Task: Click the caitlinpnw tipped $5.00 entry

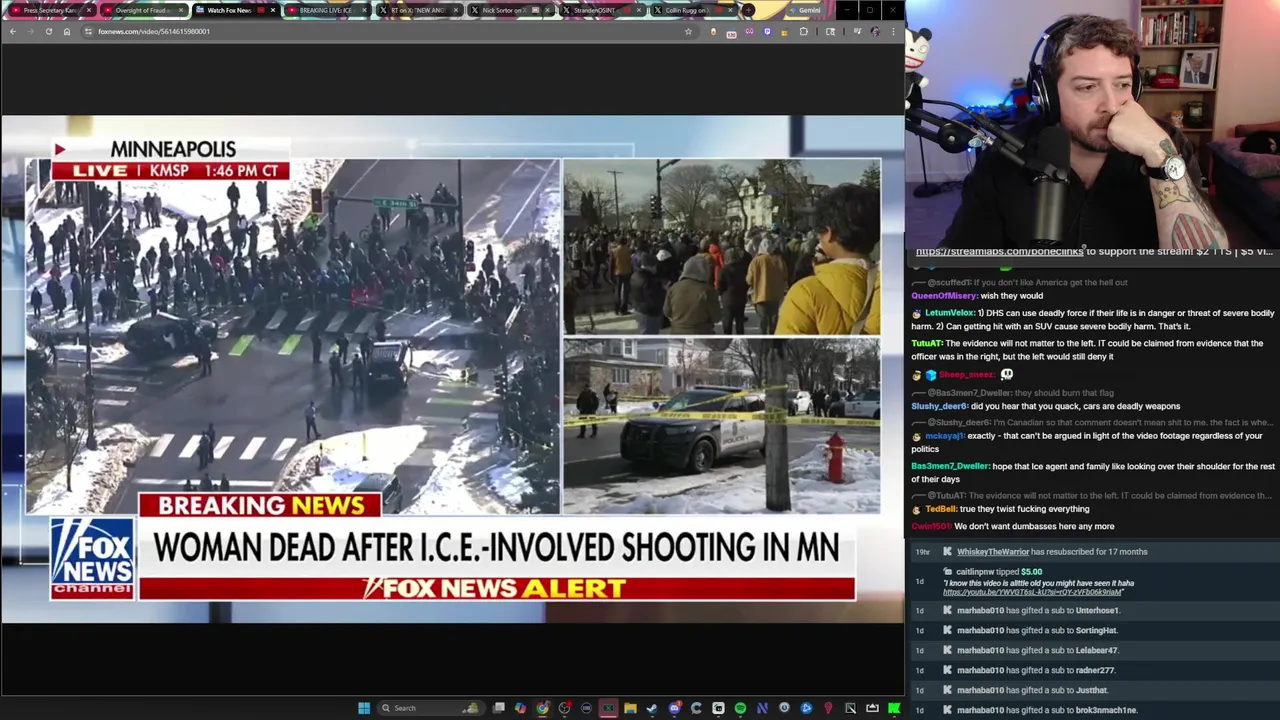Action: [x=1095, y=581]
